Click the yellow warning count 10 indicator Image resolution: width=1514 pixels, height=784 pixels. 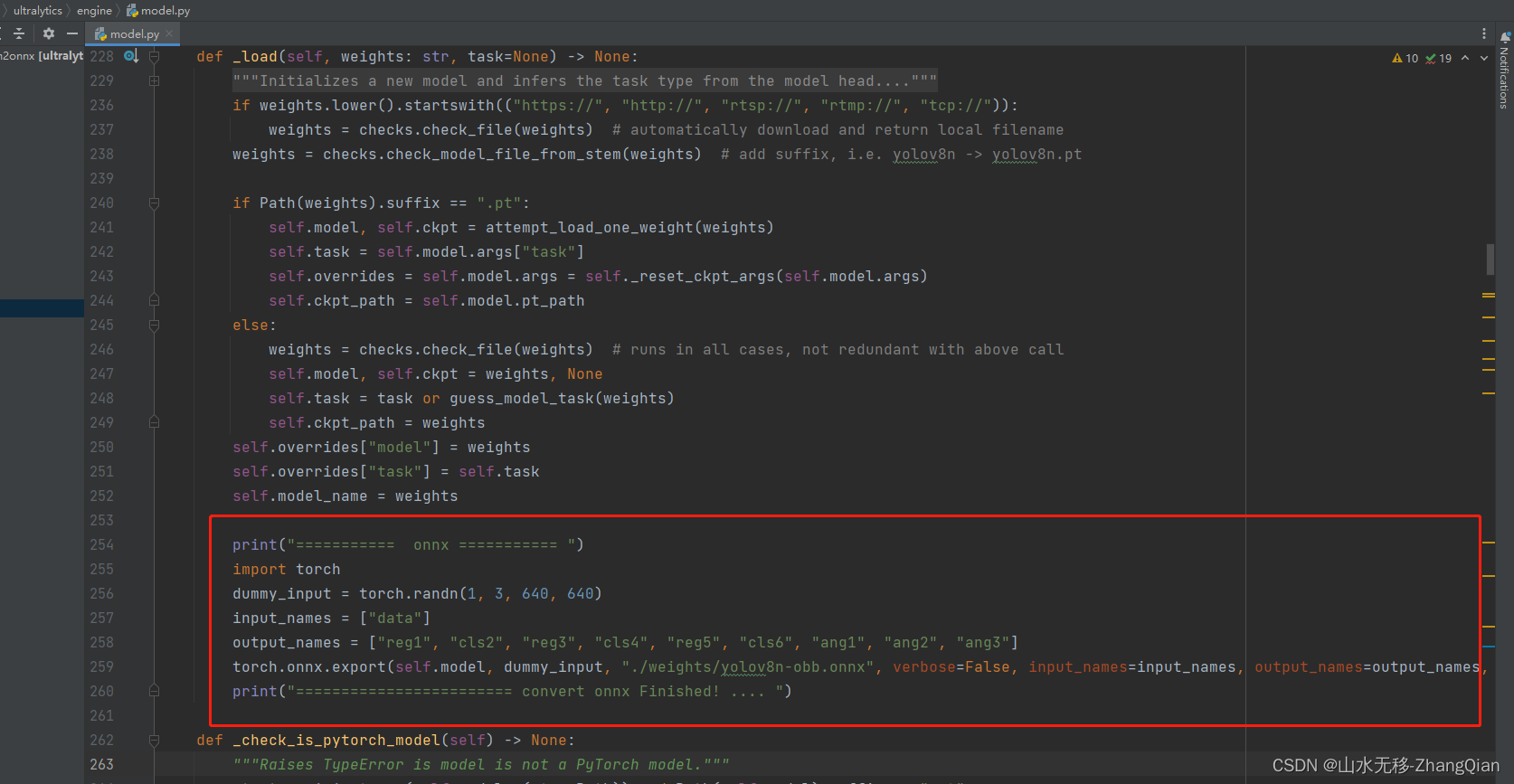[x=1405, y=58]
